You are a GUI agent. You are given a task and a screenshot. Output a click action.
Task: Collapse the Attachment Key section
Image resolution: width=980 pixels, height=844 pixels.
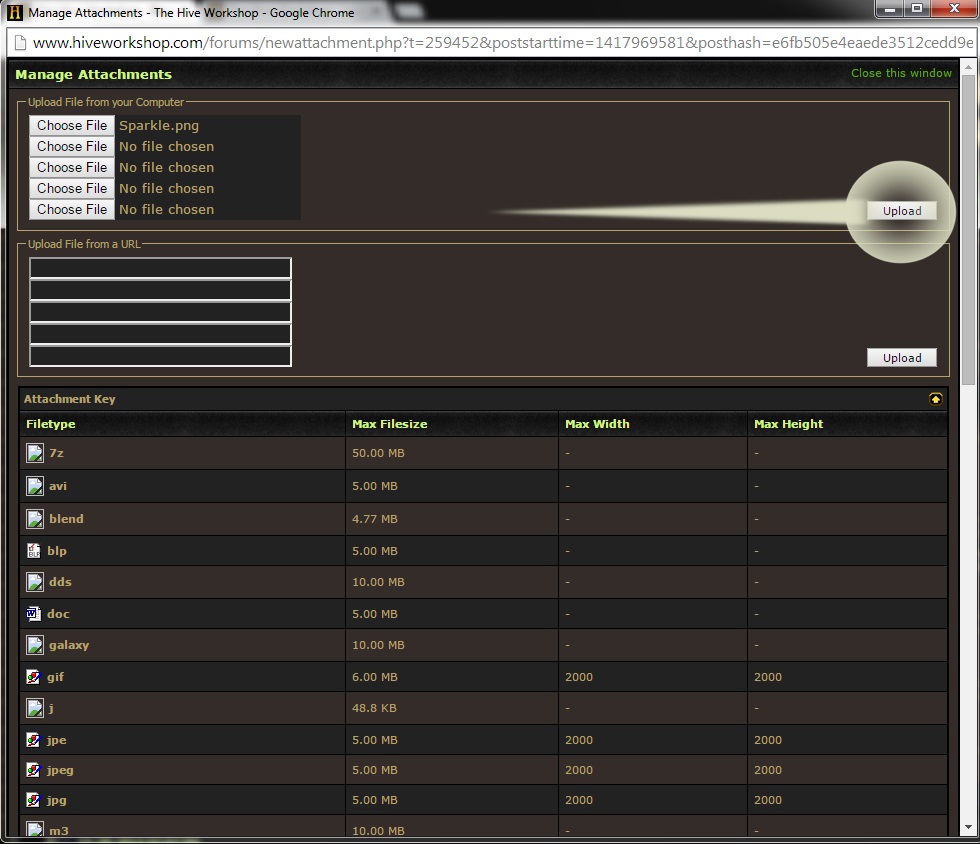click(x=936, y=399)
